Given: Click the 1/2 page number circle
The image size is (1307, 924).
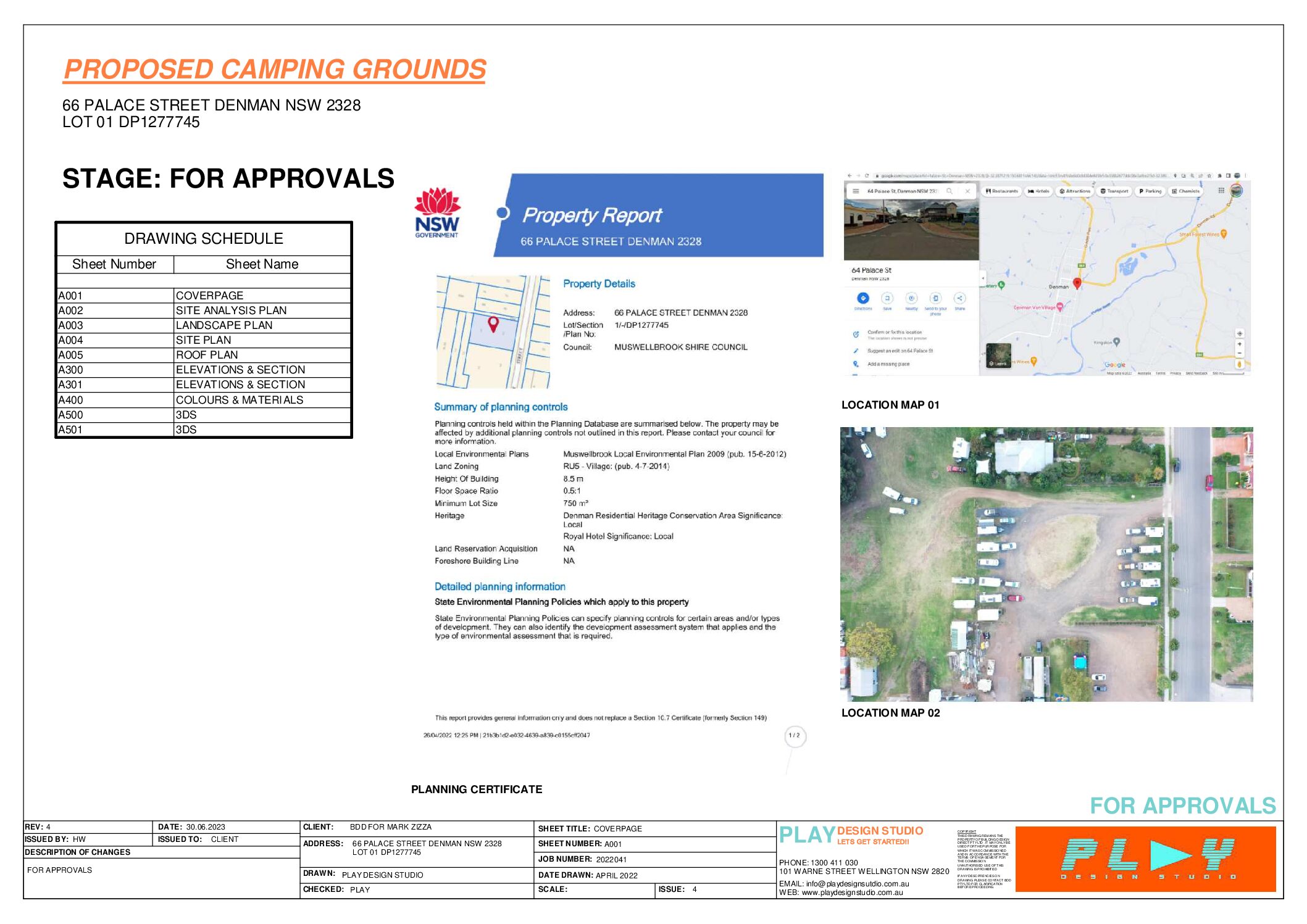Looking at the screenshot, I should (795, 736).
